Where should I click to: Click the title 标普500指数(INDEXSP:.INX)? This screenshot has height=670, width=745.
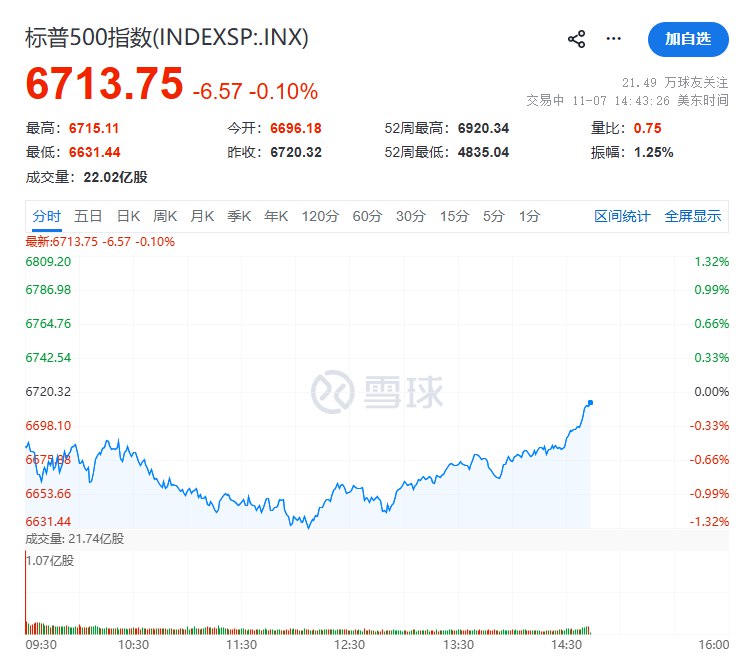pos(167,38)
